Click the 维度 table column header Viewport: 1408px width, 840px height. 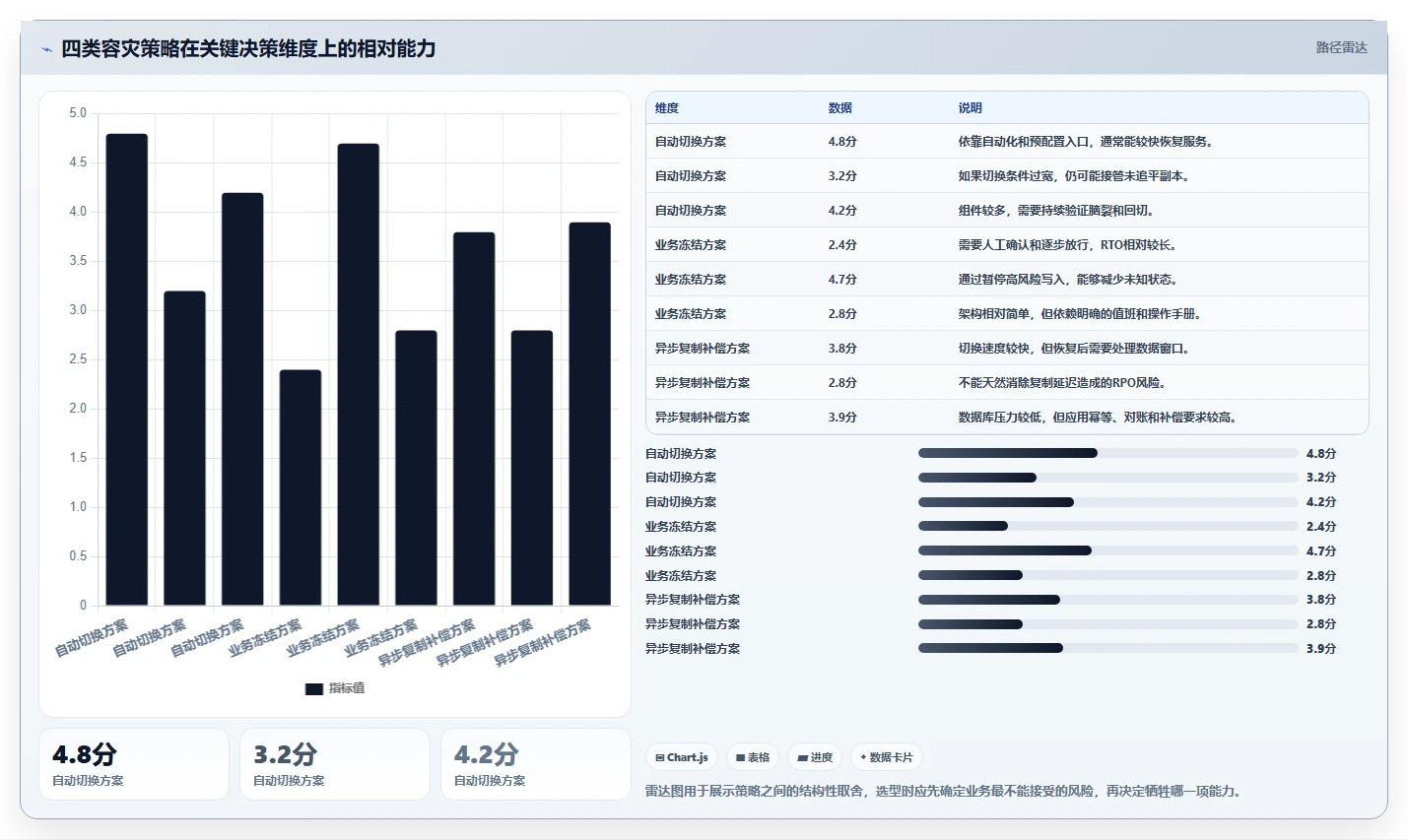pyautogui.click(x=667, y=108)
